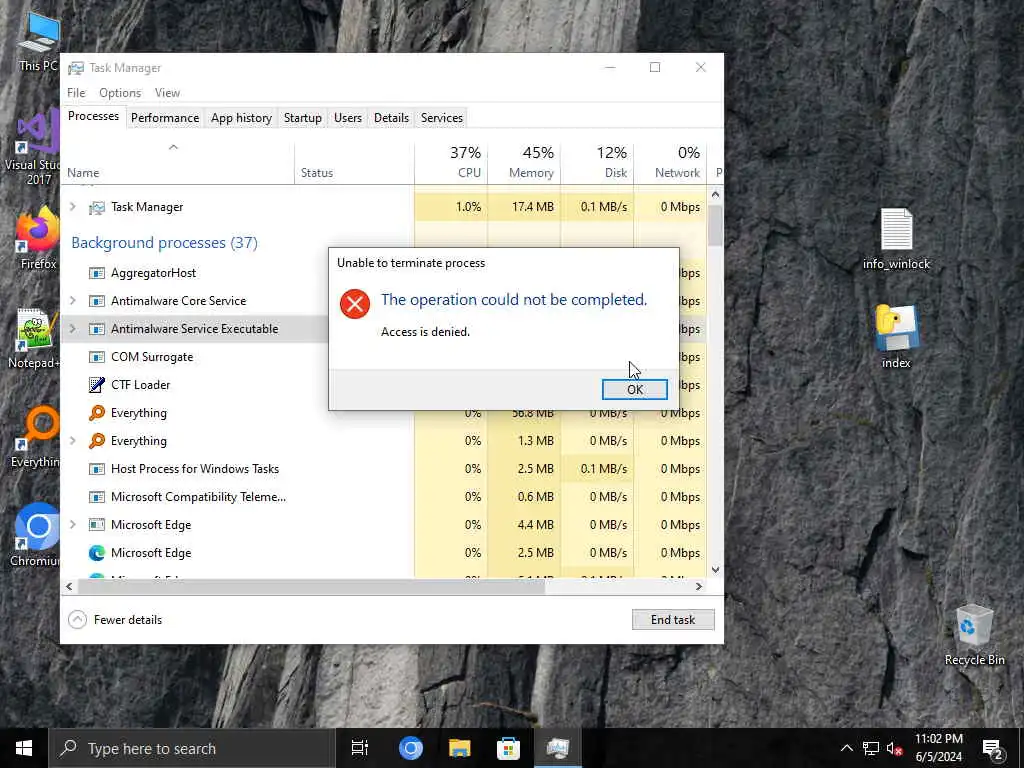Sort by the Memory column header
The width and height of the screenshot is (1024, 768).
(x=524, y=162)
